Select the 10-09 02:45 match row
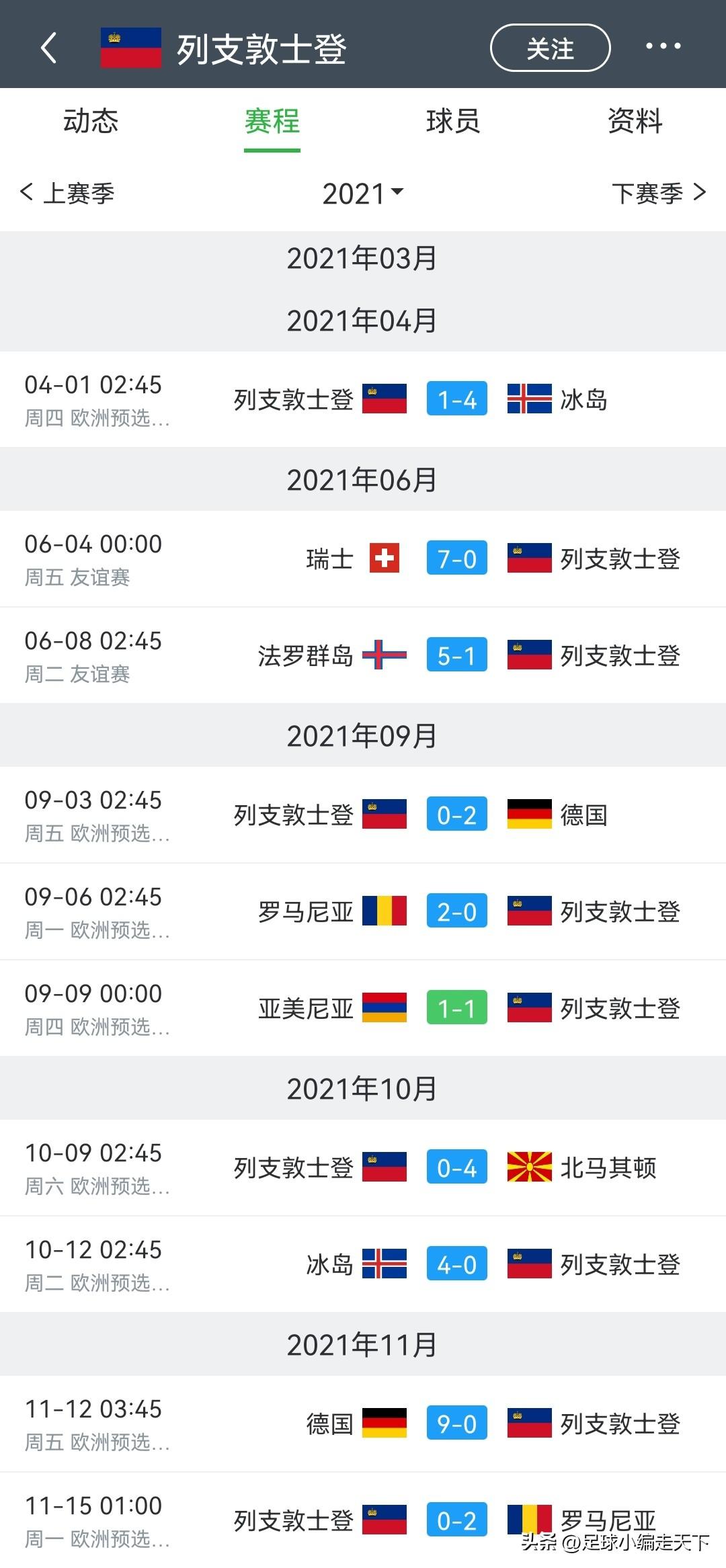The image size is (726, 1568). pyautogui.click(x=363, y=1167)
